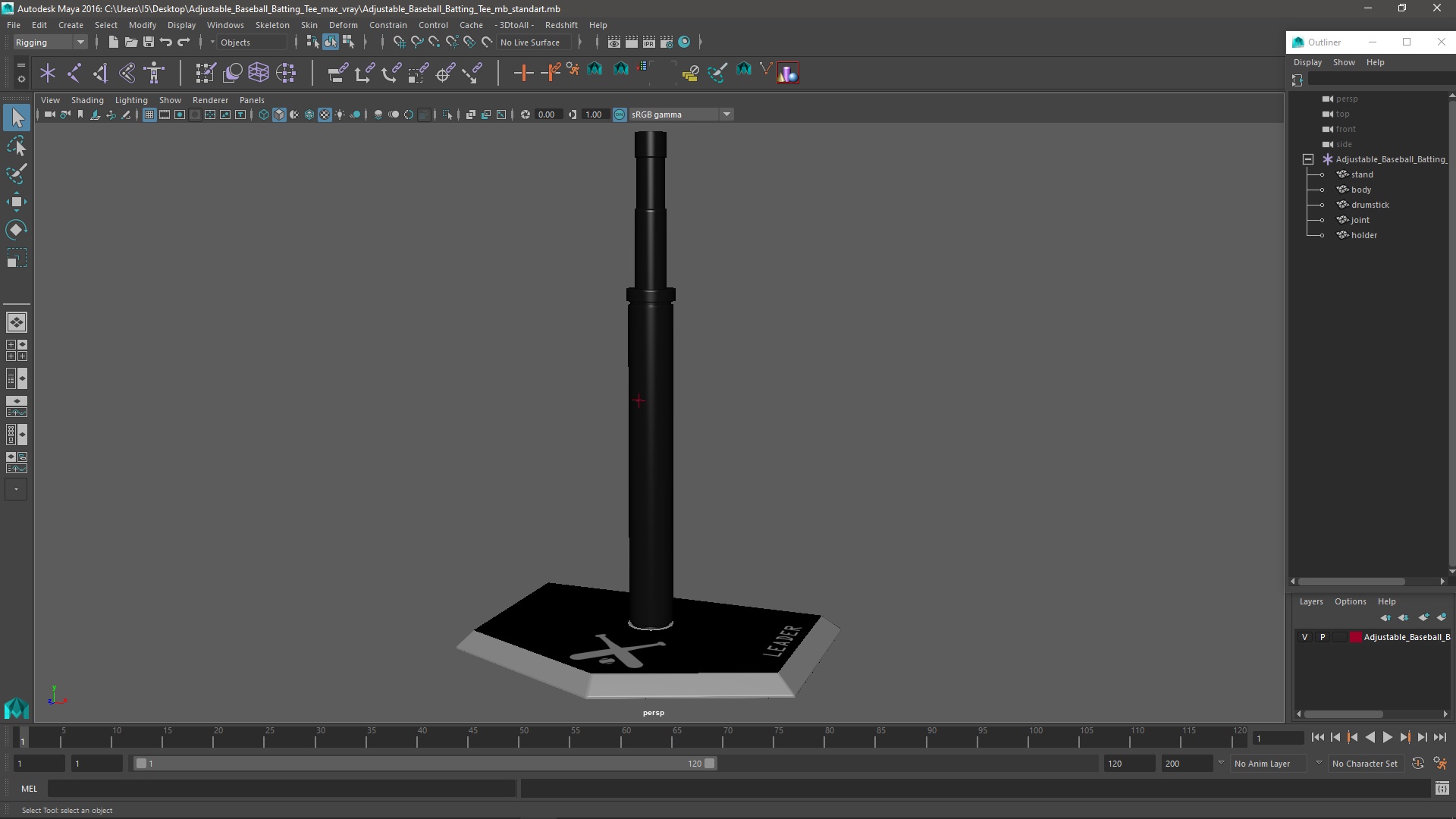This screenshot has height=819, width=1456.
Task: Toggle layer playback P box
Action: (1323, 637)
